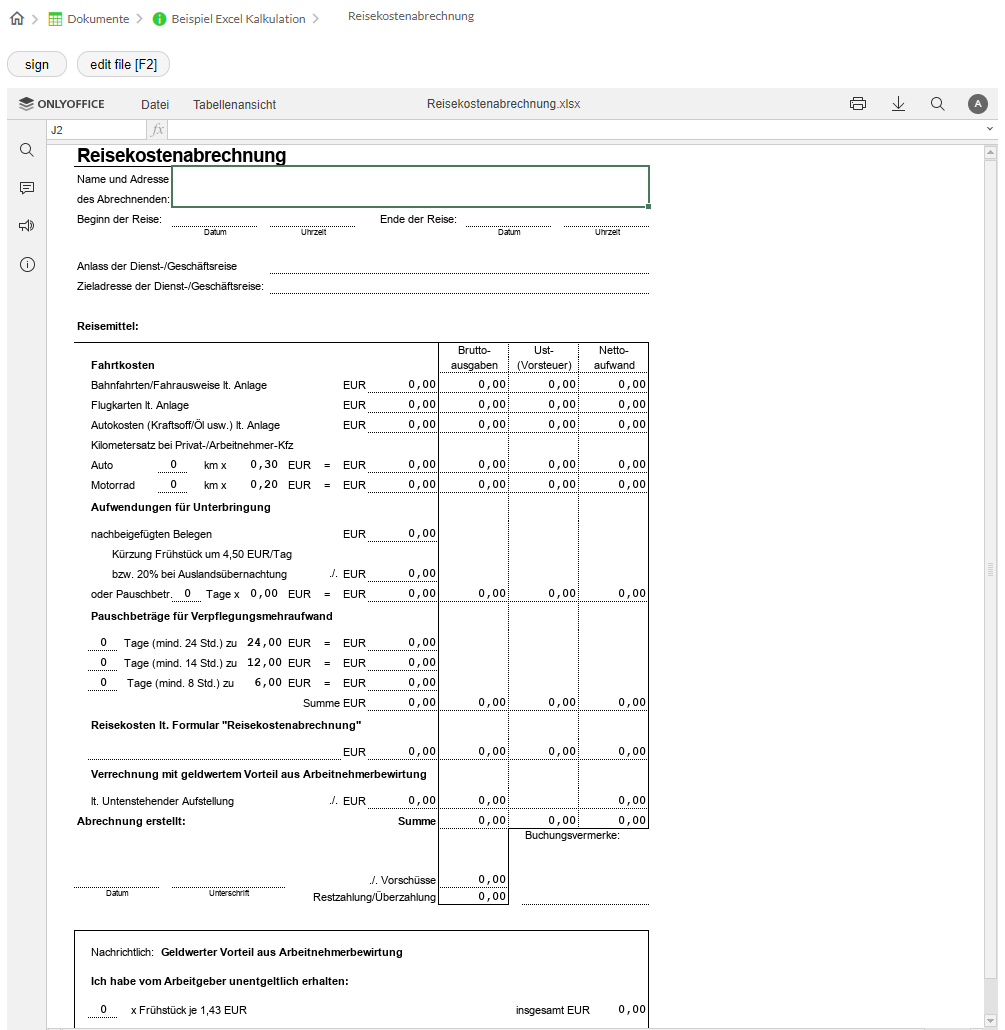Select the 'Bahnfahrten/Fahrausweise lt. Anlage' cell

(x=179, y=386)
